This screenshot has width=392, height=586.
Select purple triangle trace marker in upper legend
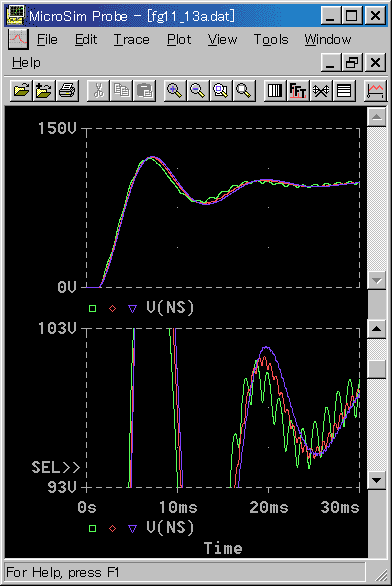click(132, 309)
